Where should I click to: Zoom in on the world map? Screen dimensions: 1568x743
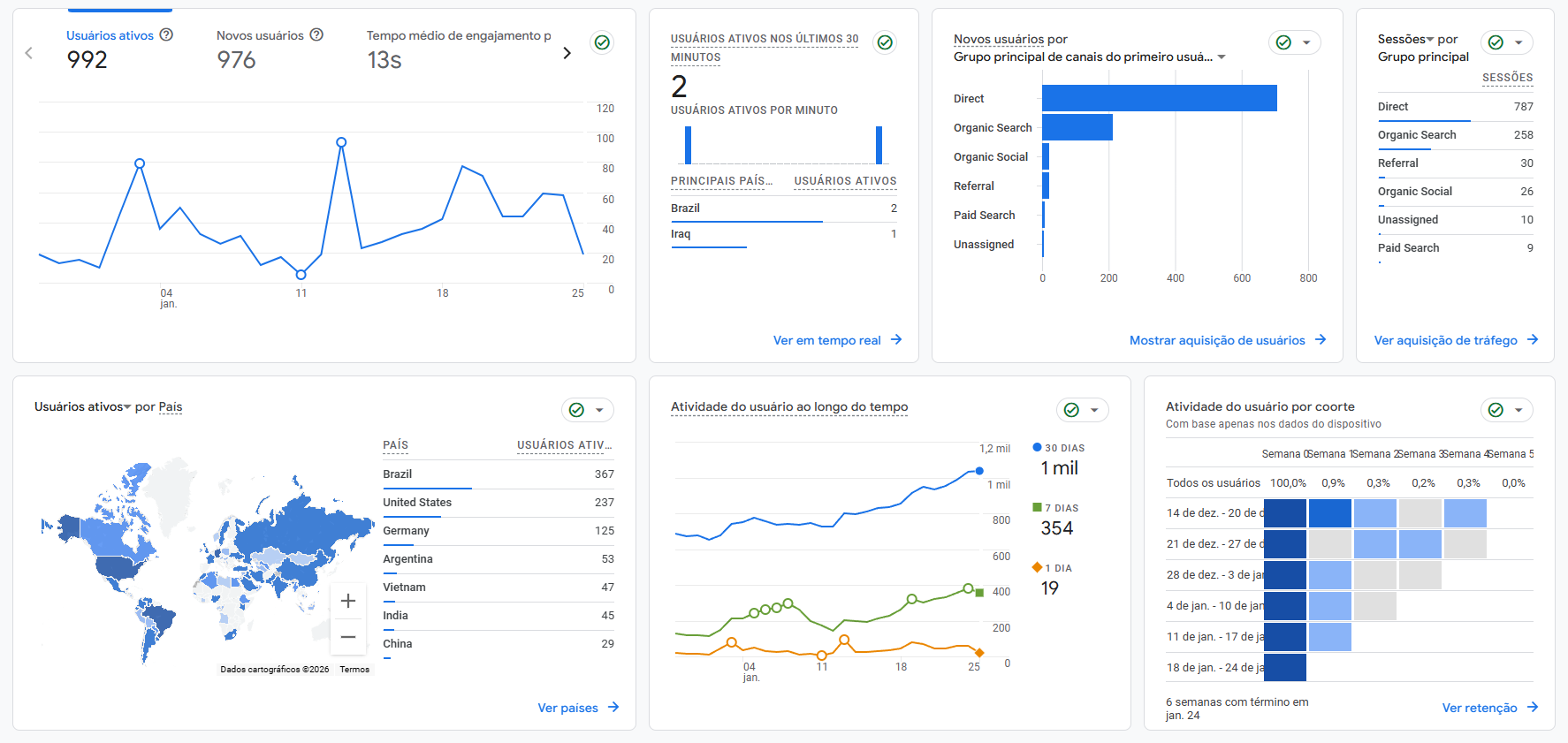pos(348,601)
